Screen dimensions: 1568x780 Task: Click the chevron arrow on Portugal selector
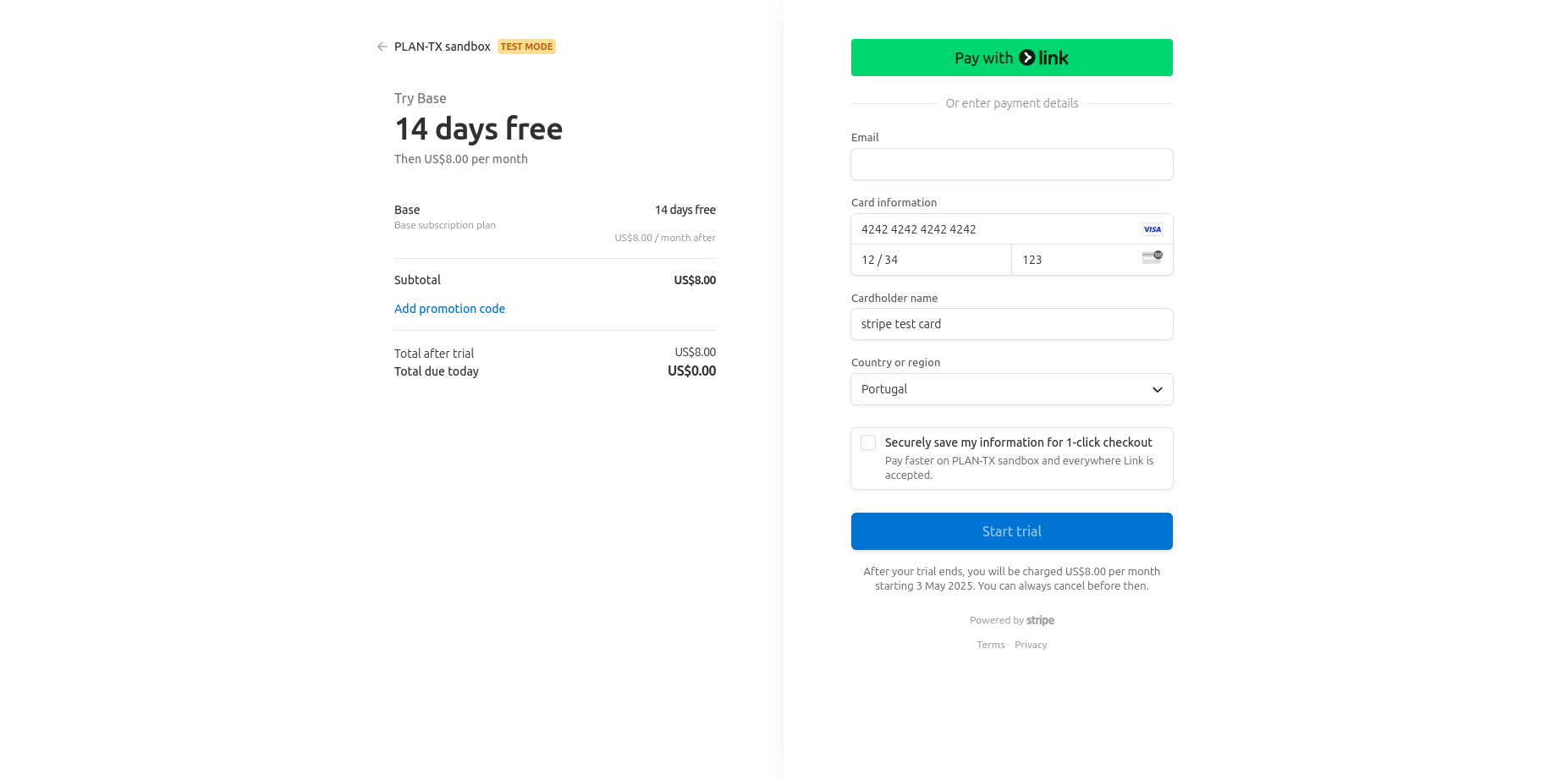(x=1157, y=390)
